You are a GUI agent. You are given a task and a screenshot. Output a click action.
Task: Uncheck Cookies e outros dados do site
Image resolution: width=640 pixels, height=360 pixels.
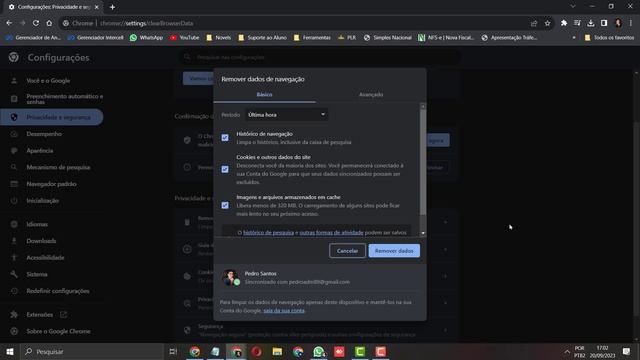[225, 169]
